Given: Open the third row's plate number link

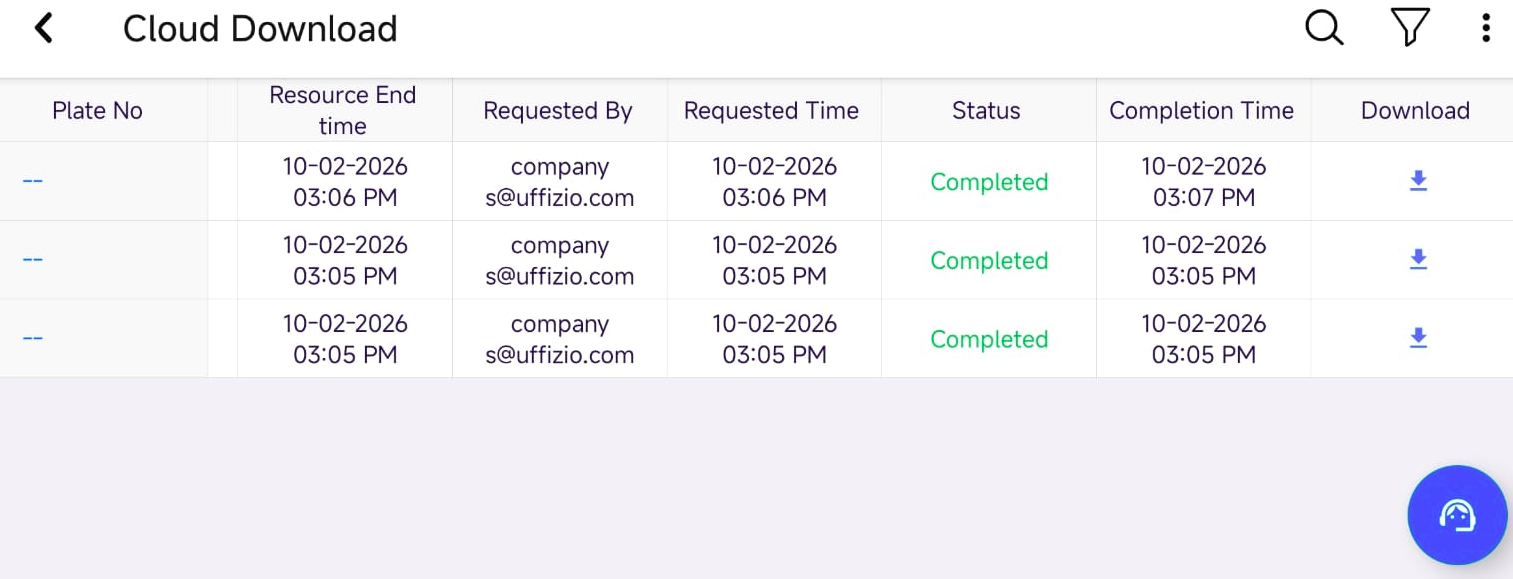Looking at the screenshot, I should tap(33, 339).
